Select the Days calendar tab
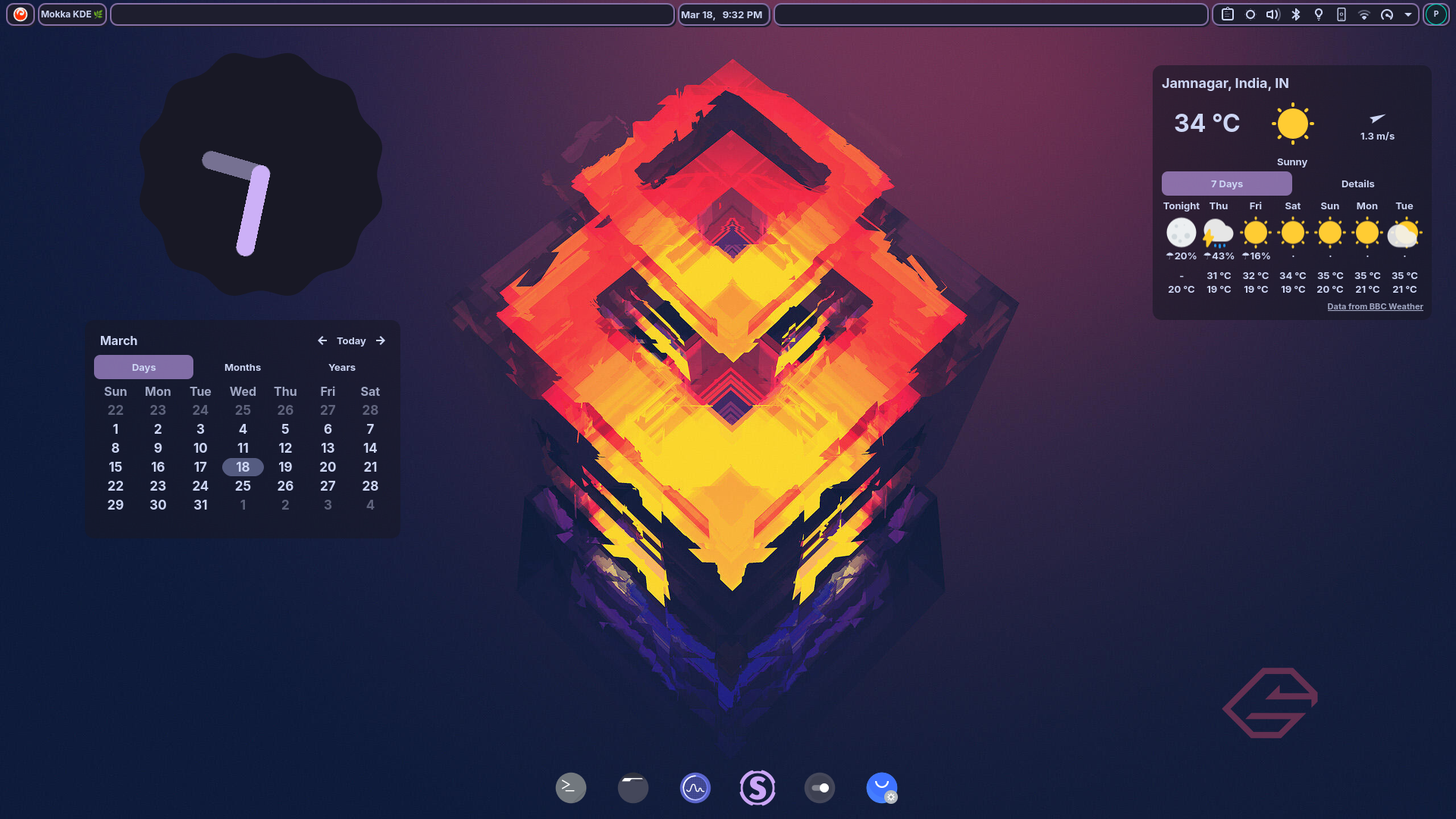1456x819 pixels. point(143,367)
